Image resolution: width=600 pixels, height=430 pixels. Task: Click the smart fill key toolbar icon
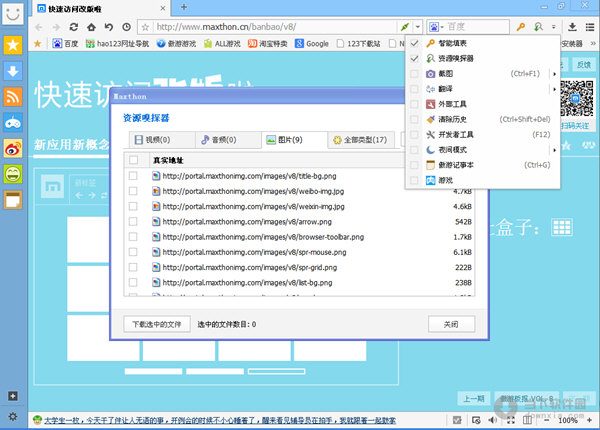point(520,27)
